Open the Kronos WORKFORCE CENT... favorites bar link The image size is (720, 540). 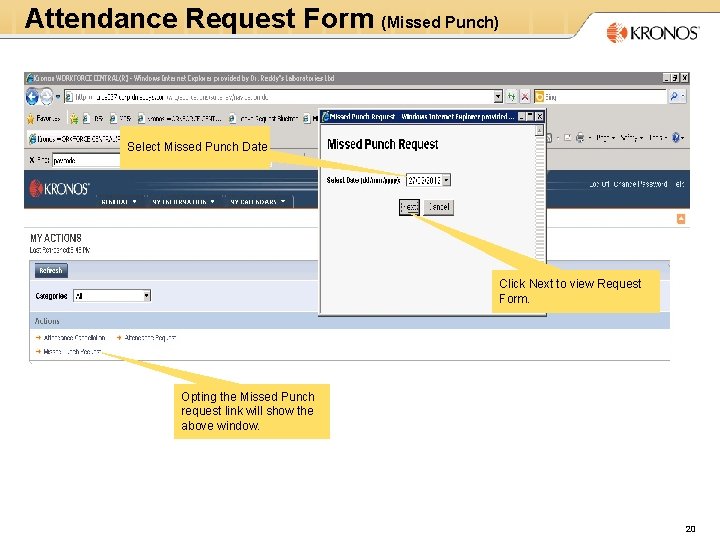[180, 118]
